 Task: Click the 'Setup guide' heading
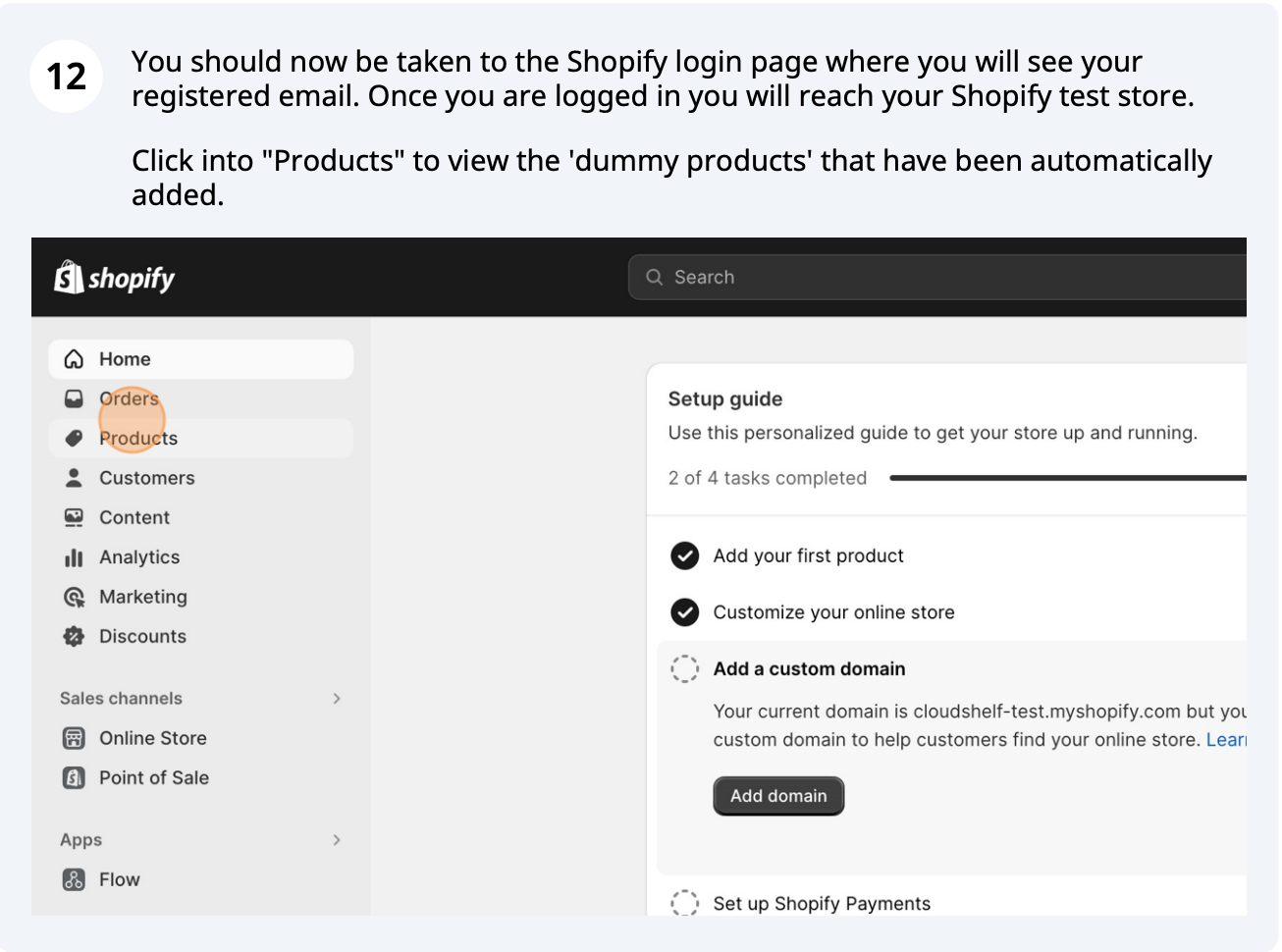tap(725, 398)
